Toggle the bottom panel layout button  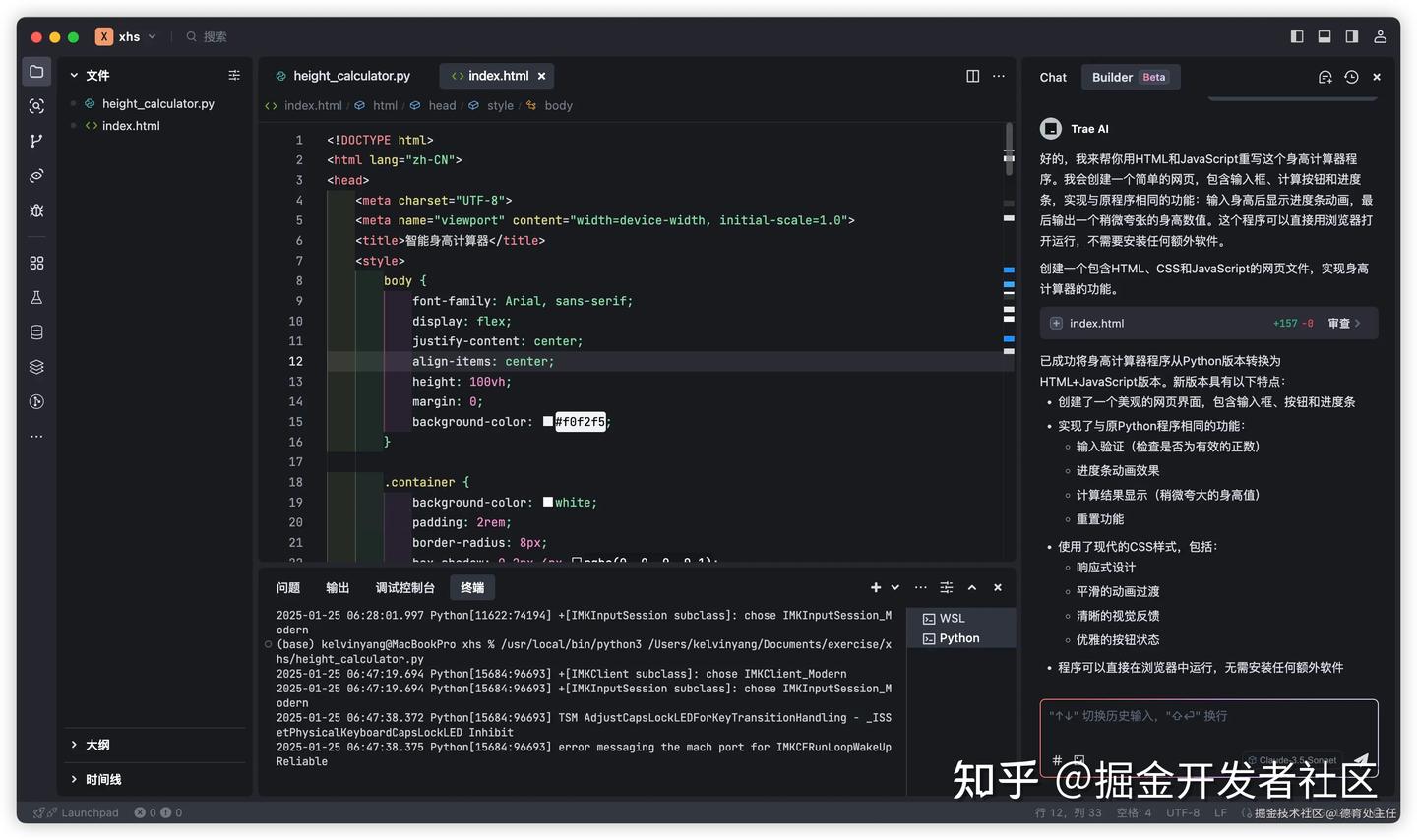(x=1325, y=36)
